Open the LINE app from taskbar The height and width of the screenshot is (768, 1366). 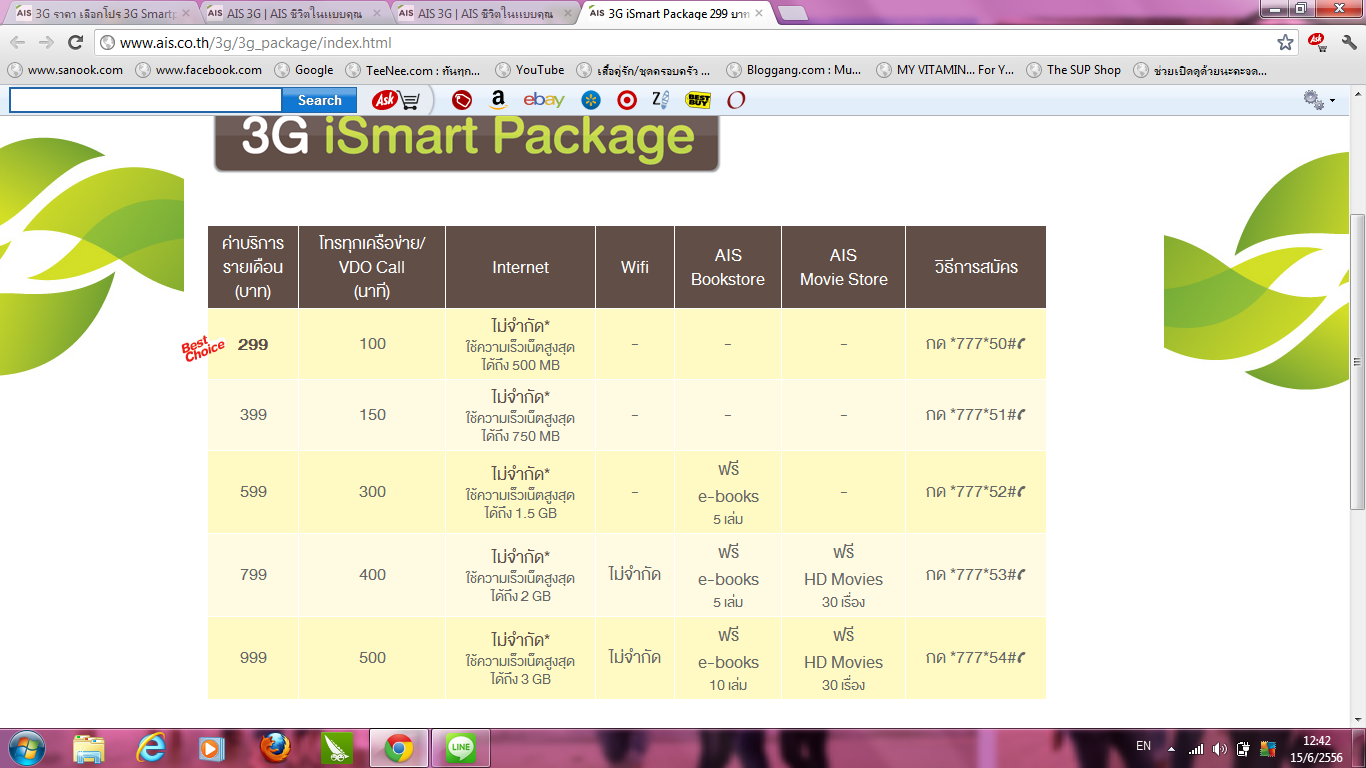coord(461,748)
